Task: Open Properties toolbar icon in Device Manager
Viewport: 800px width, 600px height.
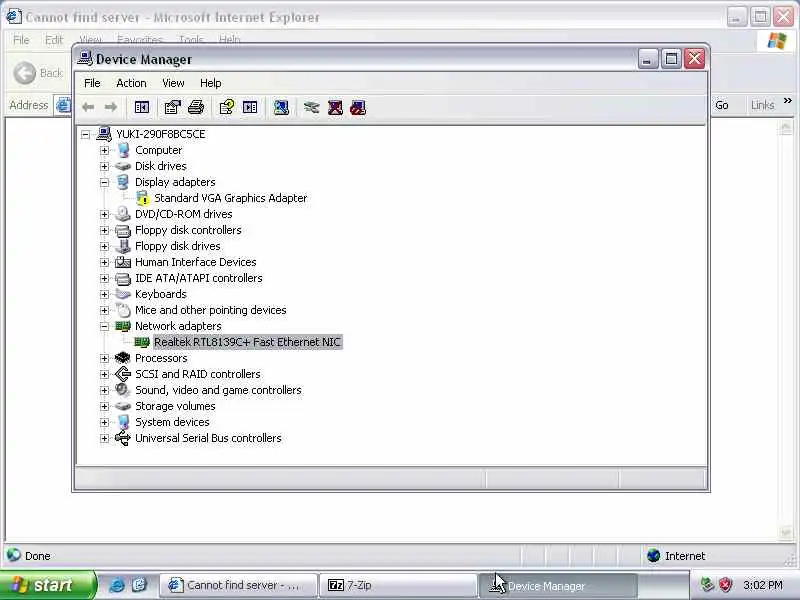Action: pyautogui.click(x=172, y=107)
